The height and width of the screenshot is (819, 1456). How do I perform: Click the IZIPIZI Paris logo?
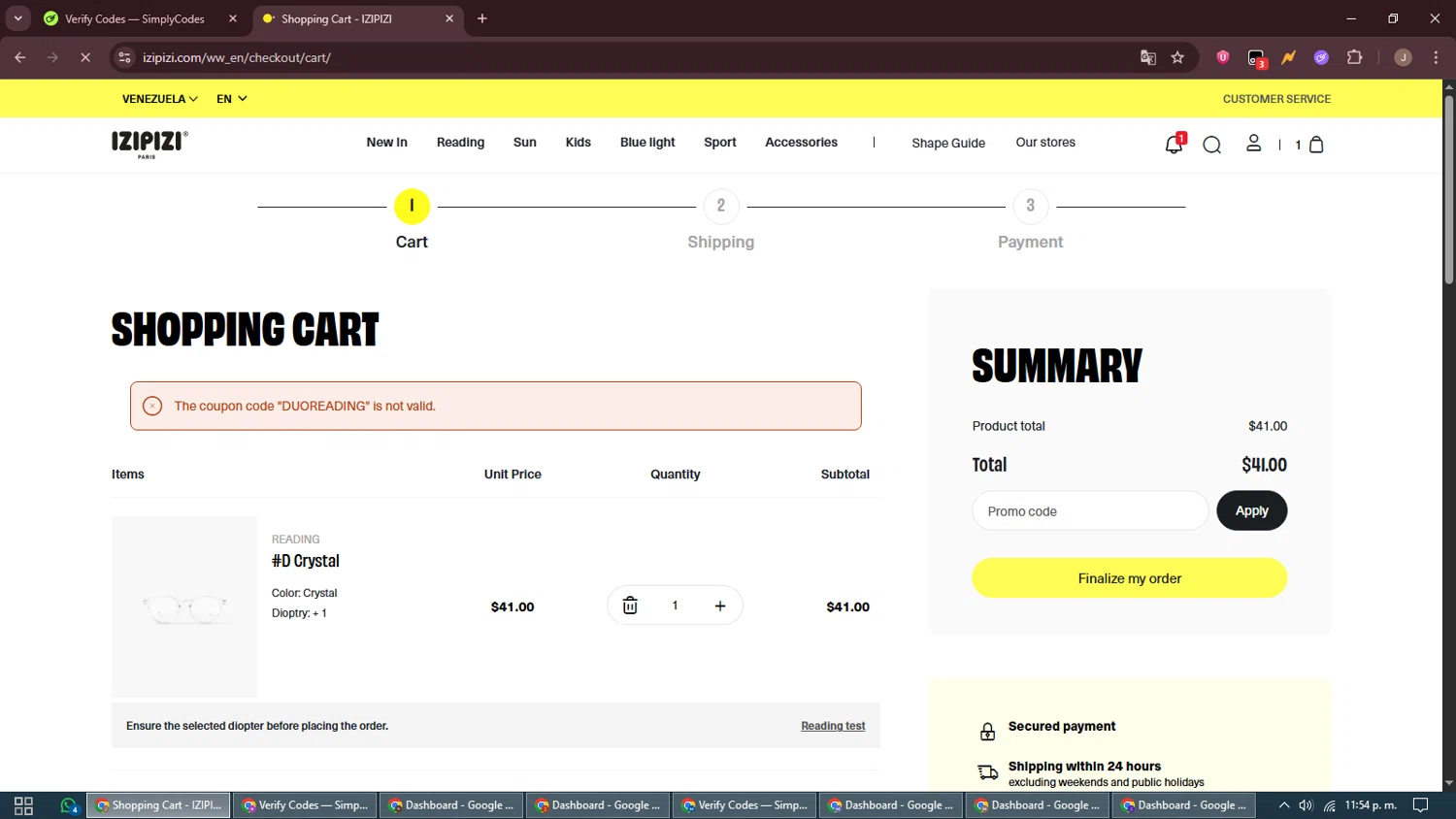(149, 145)
